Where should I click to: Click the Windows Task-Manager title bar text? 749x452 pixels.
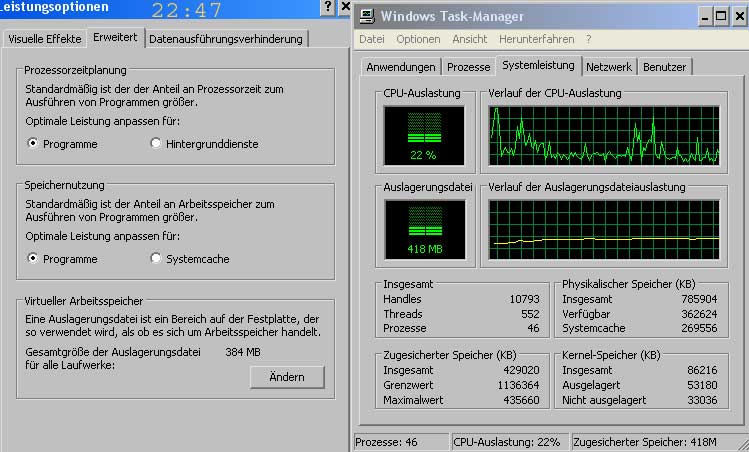pyautogui.click(x=452, y=16)
